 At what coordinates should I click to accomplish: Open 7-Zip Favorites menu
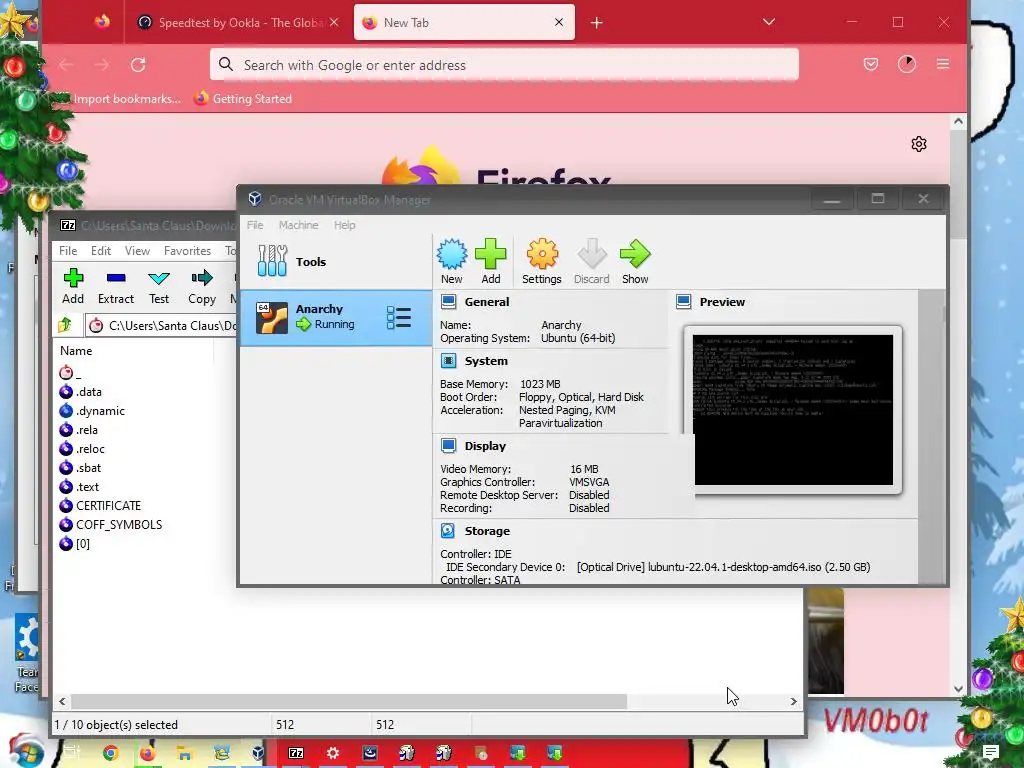[187, 251]
